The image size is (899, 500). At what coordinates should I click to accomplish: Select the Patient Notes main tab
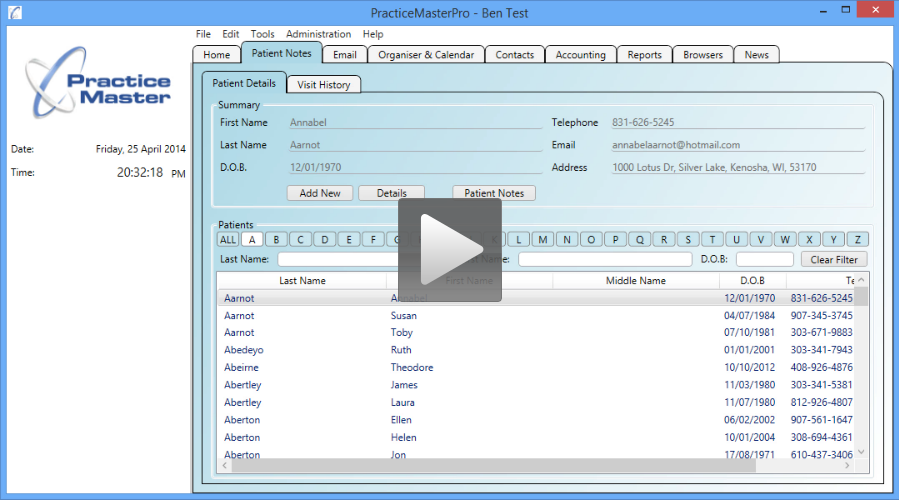tap(282, 53)
